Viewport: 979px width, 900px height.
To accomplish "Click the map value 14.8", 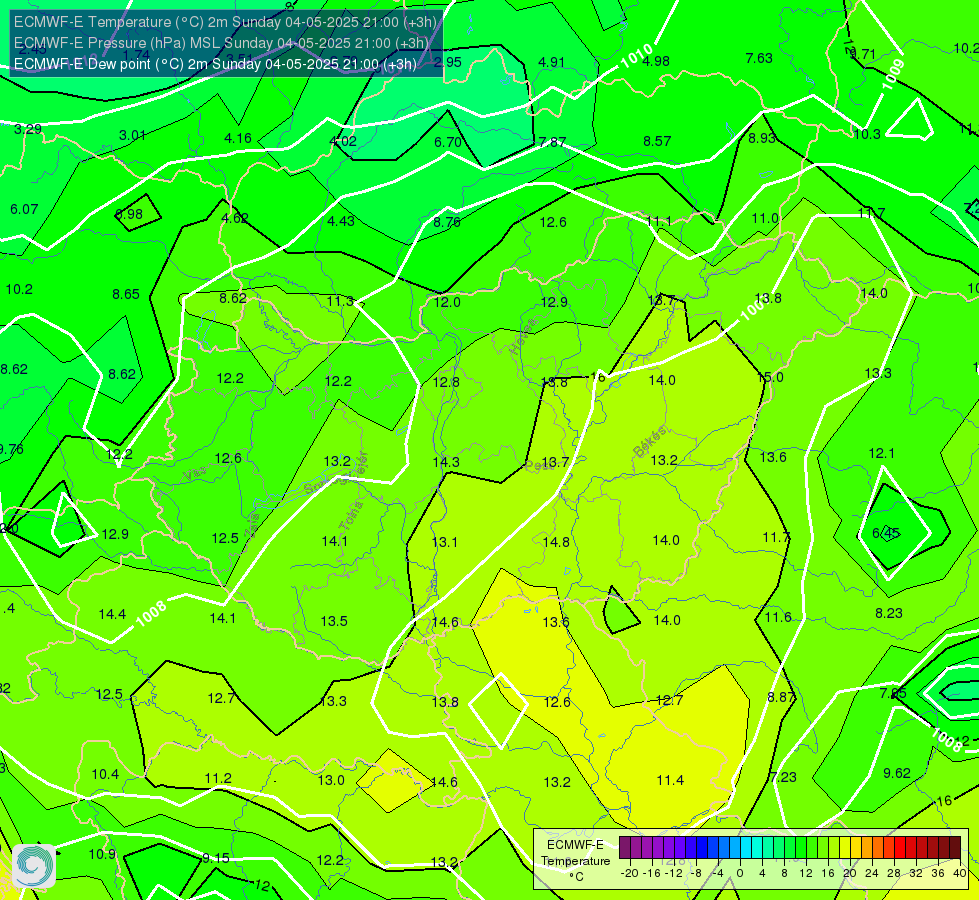I will pos(556,542).
